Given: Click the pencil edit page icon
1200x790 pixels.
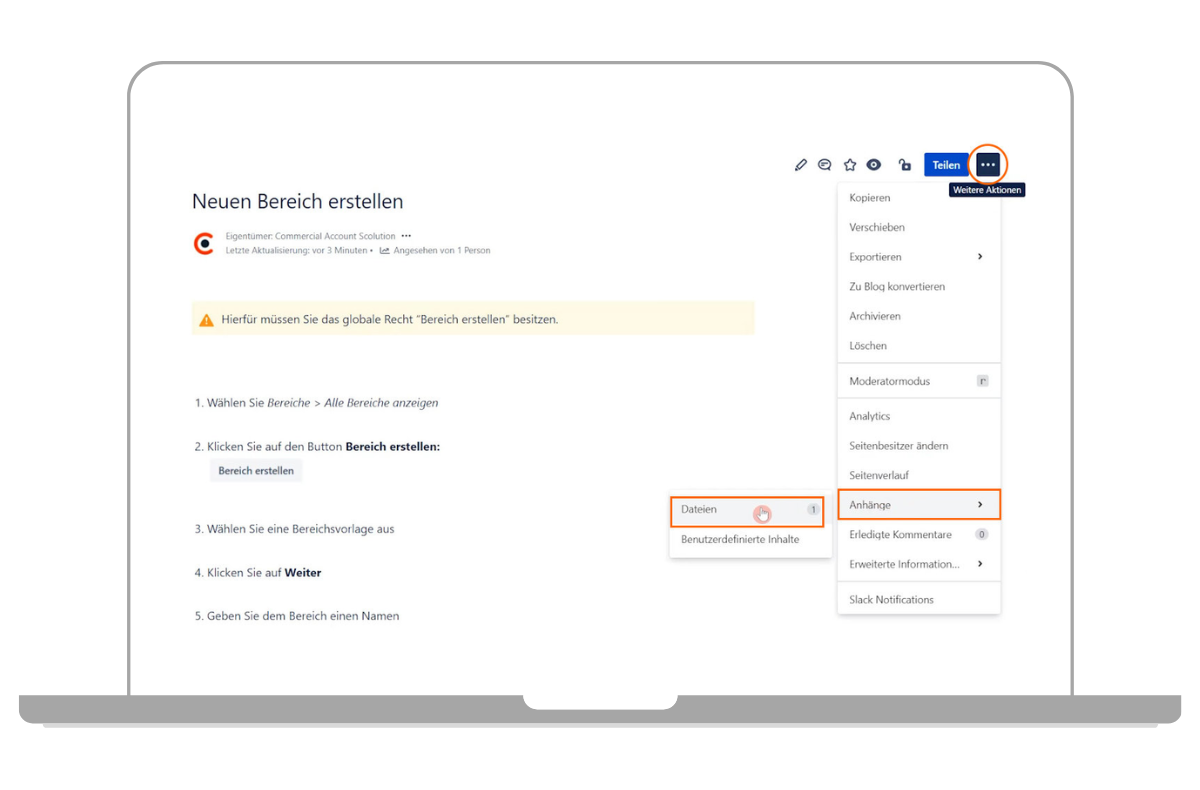Looking at the screenshot, I should (x=800, y=165).
